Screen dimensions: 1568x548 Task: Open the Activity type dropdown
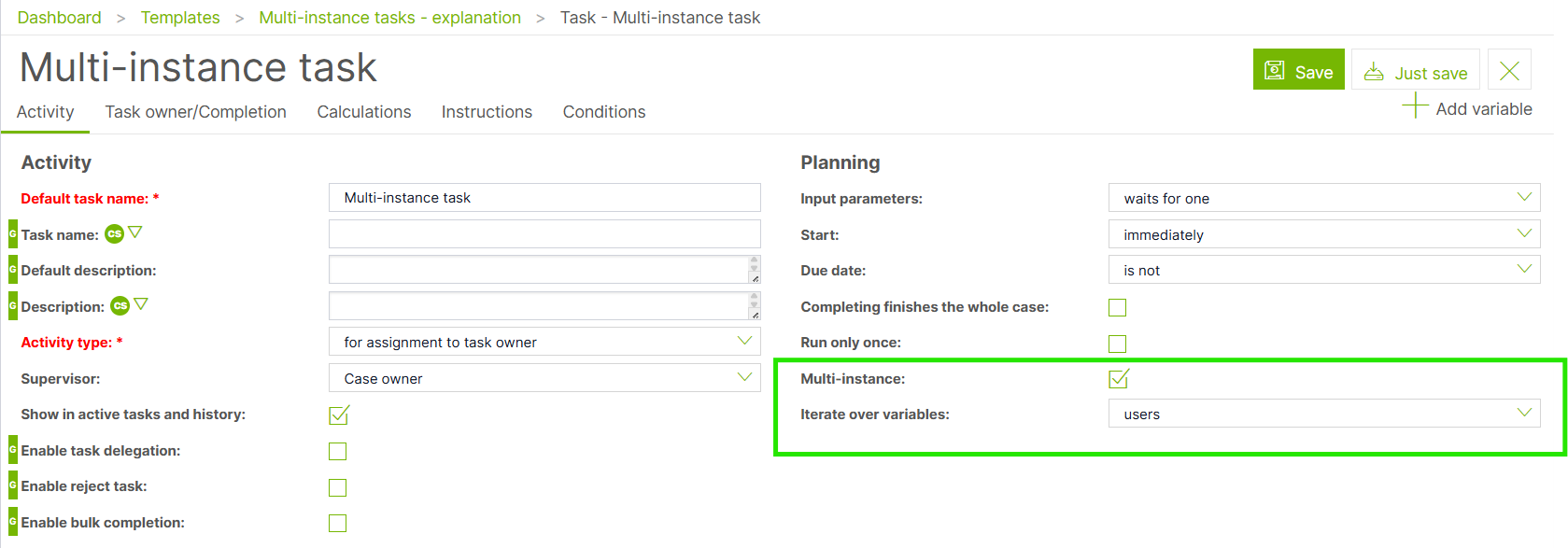[544, 342]
